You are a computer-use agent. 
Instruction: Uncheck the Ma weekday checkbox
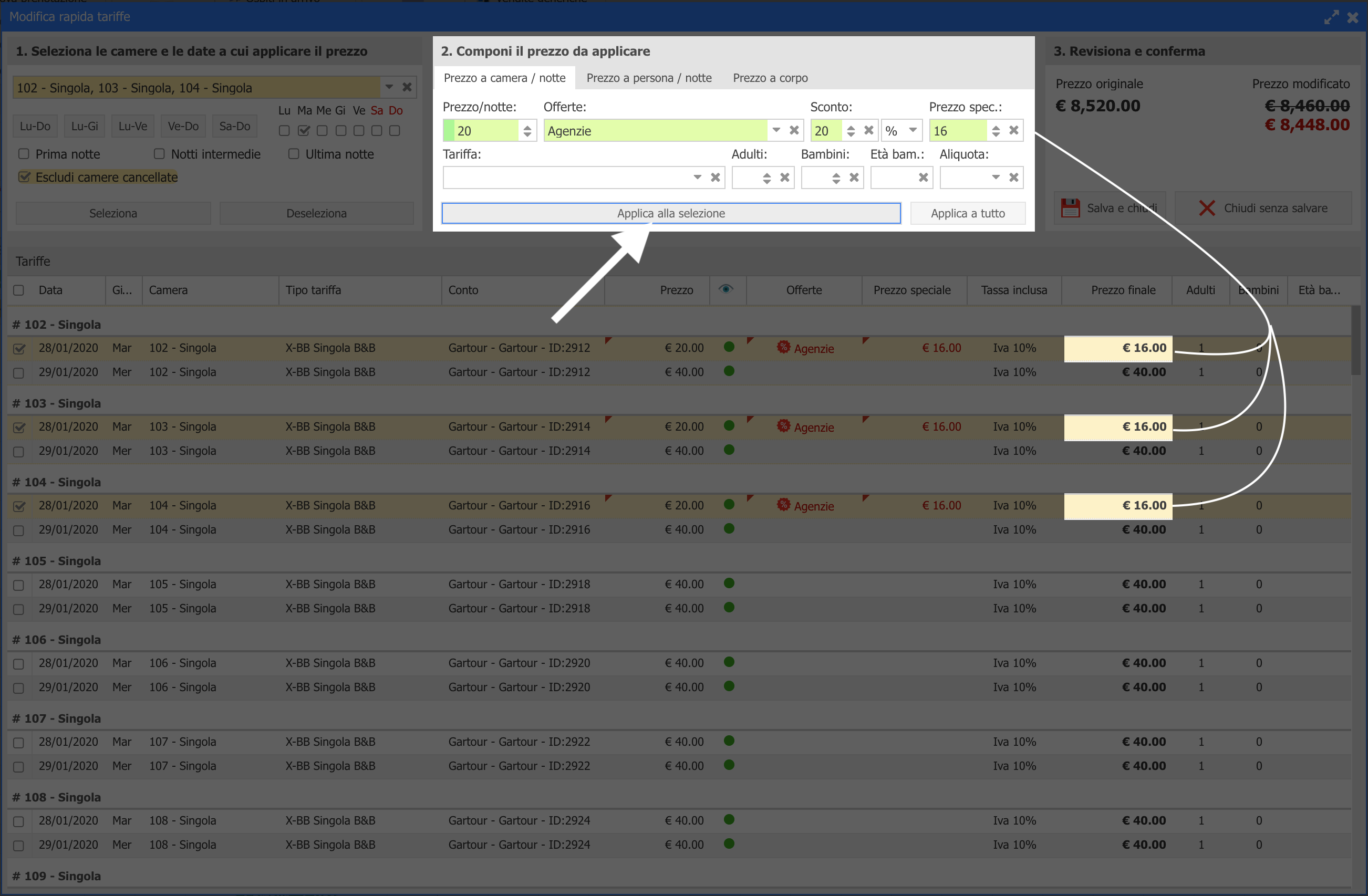304,130
